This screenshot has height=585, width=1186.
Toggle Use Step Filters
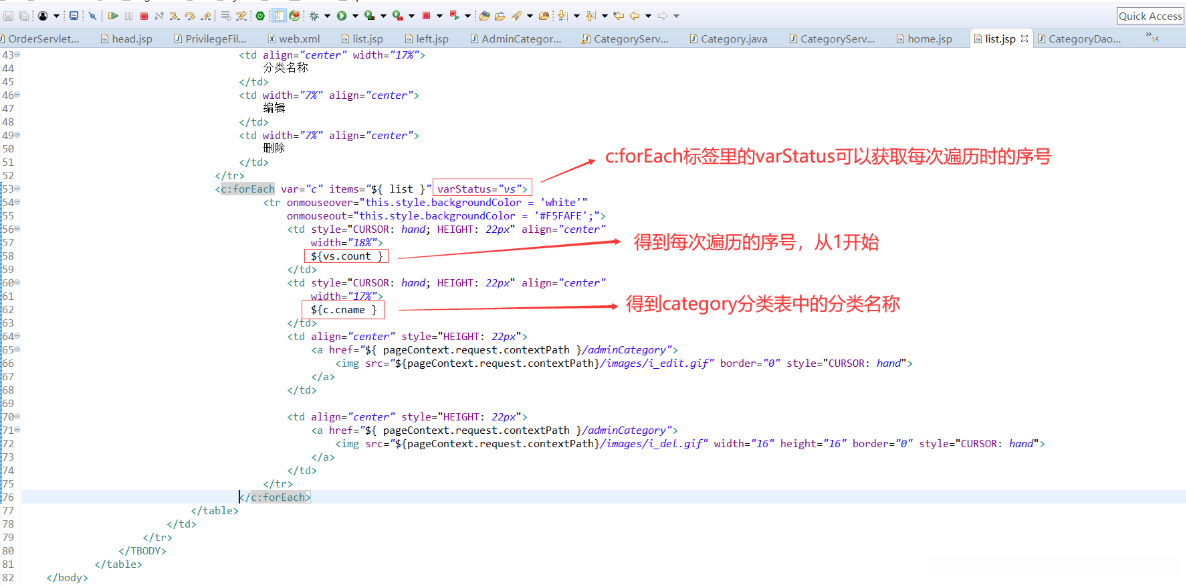point(241,16)
